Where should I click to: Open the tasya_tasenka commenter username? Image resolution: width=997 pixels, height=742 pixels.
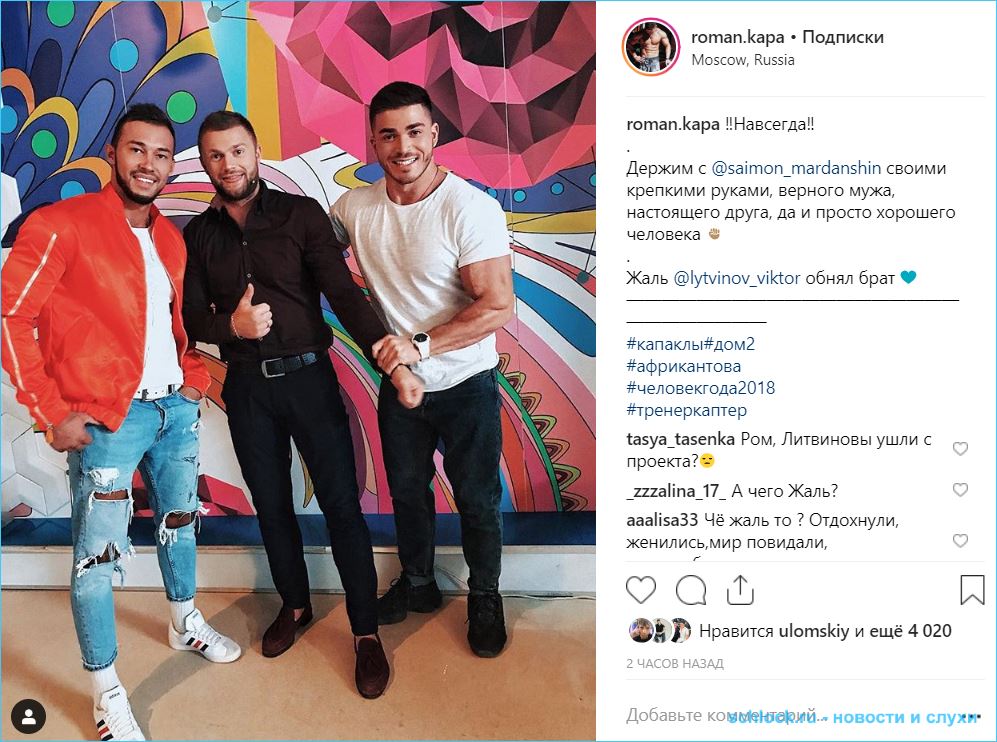click(680, 439)
